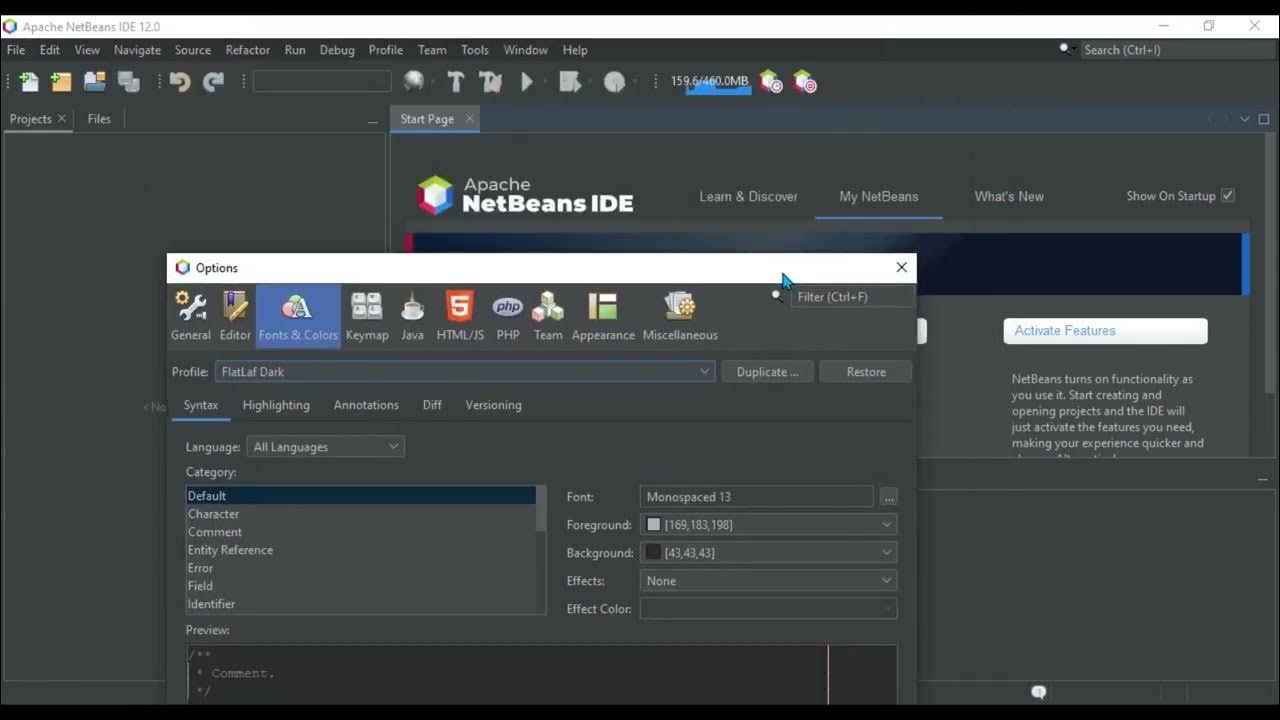Click the memory usage bar 159.6/460.0MB
The image size is (1280, 720).
[709, 82]
